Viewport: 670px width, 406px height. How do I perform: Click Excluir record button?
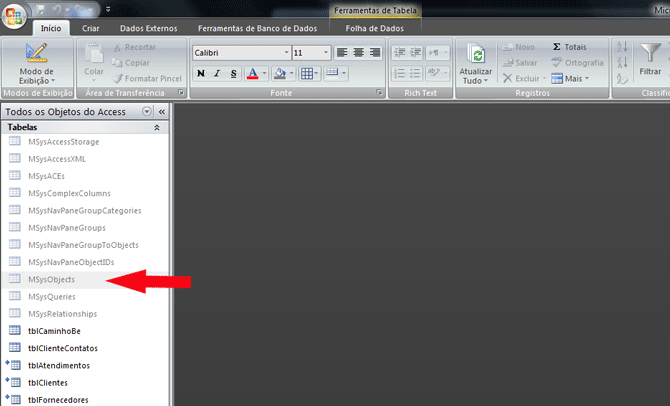pos(522,79)
